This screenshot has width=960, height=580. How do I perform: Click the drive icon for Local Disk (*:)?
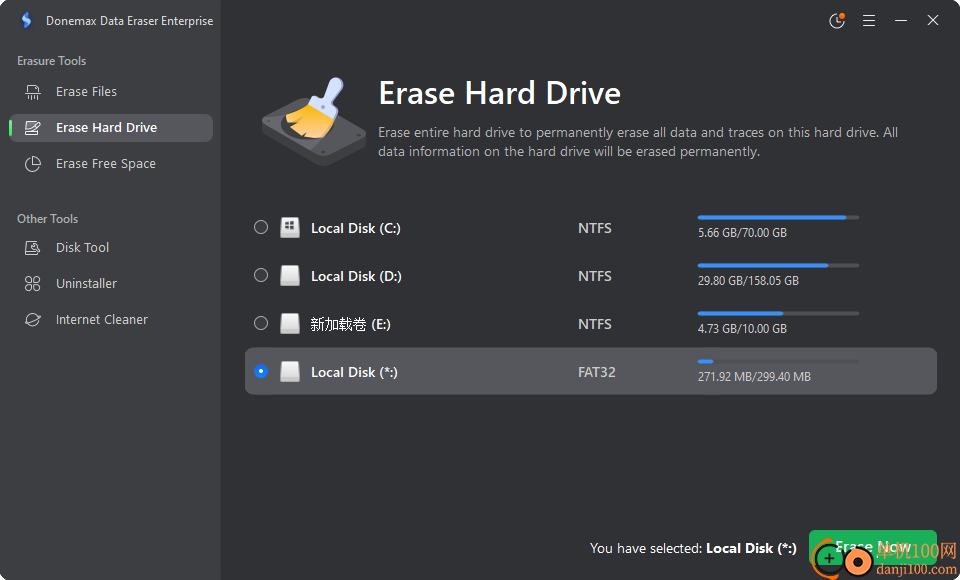pos(290,371)
